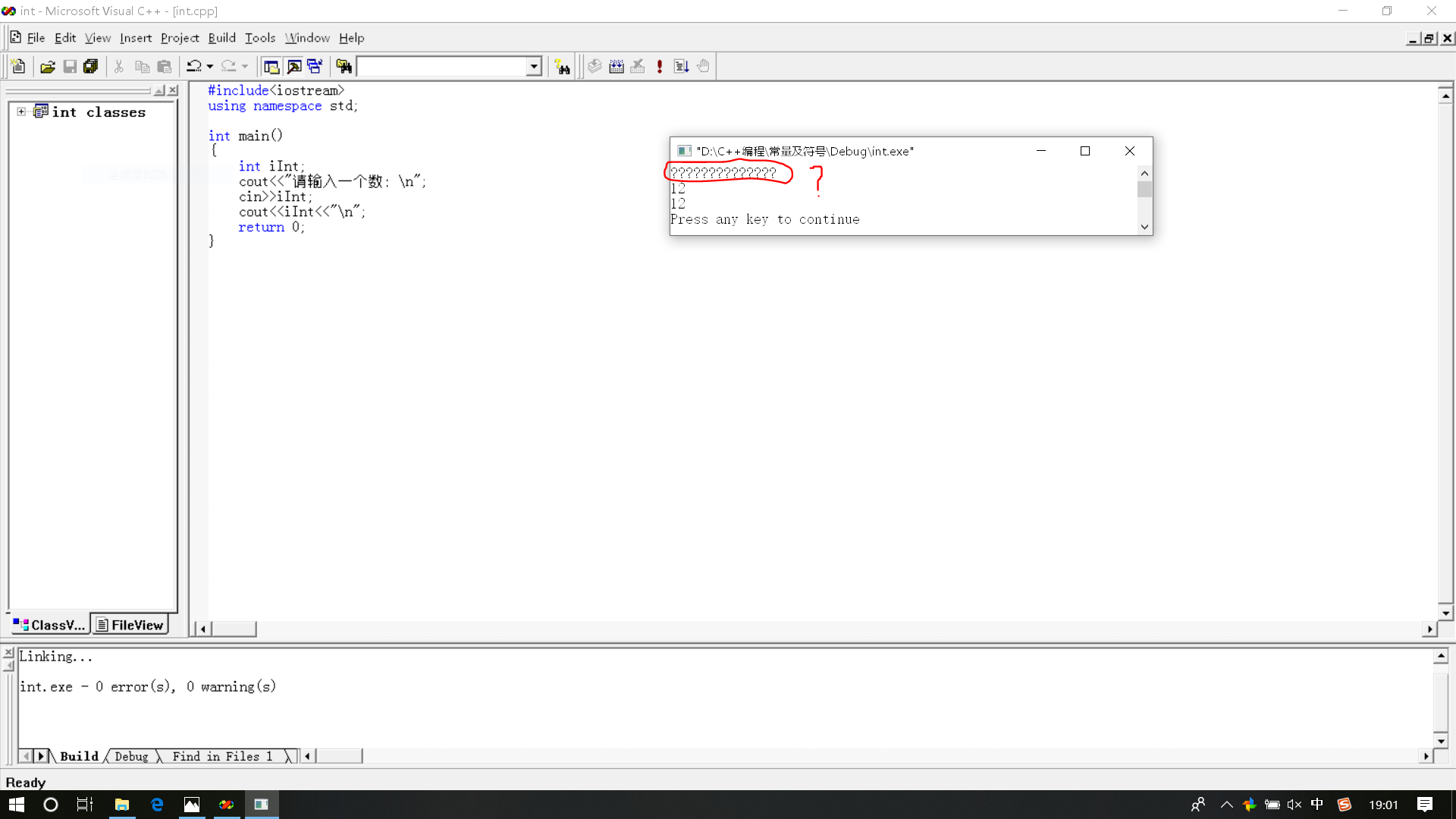Click the muted volume tray icon
Viewport: 1456px width, 819px height.
pos(1294,805)
